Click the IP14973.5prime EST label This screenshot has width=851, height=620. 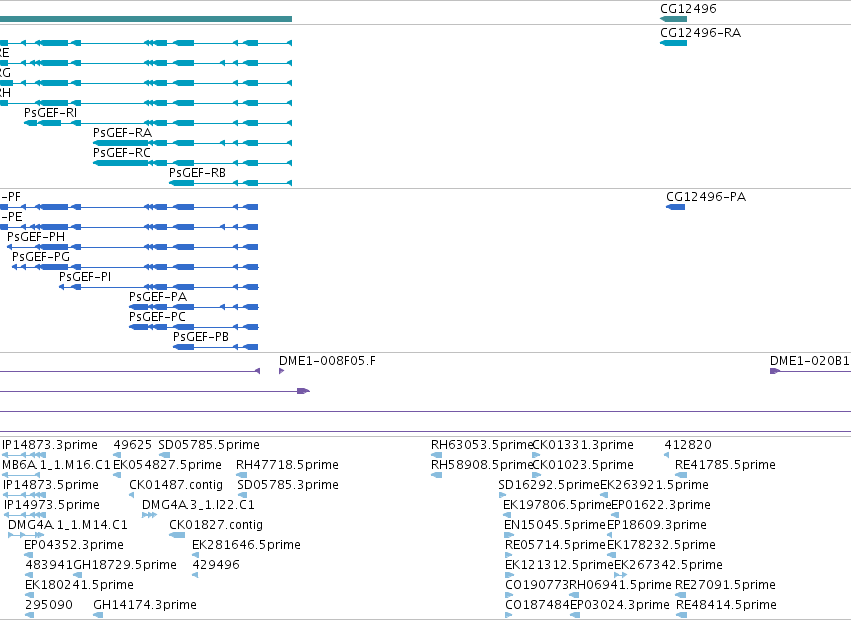52,505
